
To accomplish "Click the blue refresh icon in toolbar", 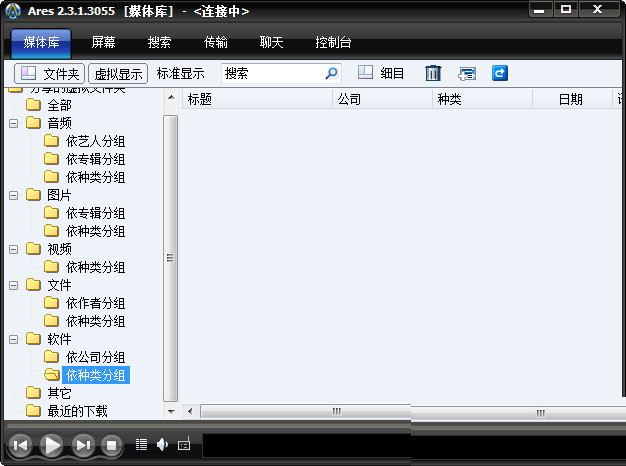I will click(x=499, y=73).
